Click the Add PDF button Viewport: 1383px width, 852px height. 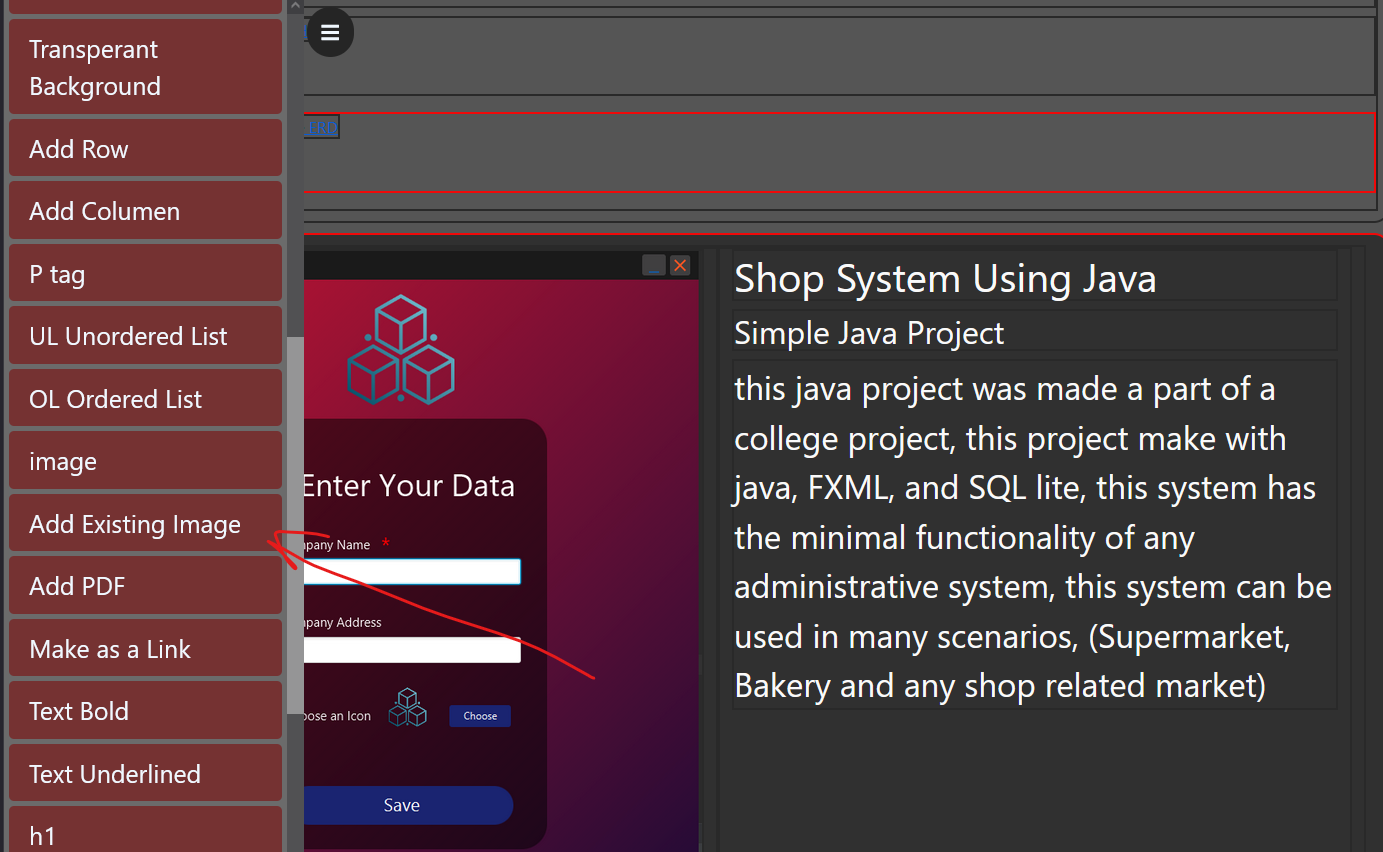coord(145,586)
